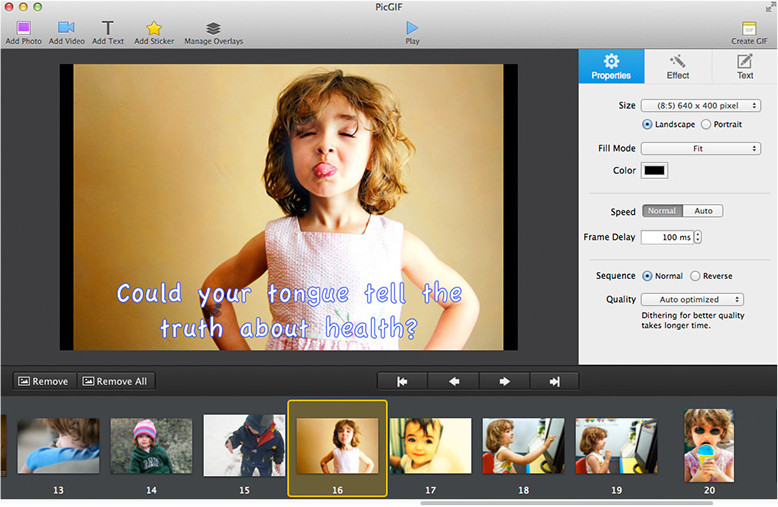778x507 pixels.
Task: Select Portrait orientation
Action: click(x=706, y=124)
